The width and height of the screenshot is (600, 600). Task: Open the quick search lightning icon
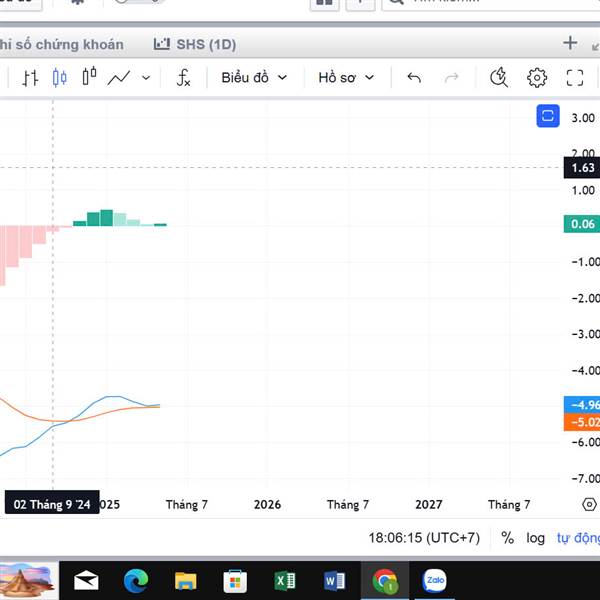[499, 77]
